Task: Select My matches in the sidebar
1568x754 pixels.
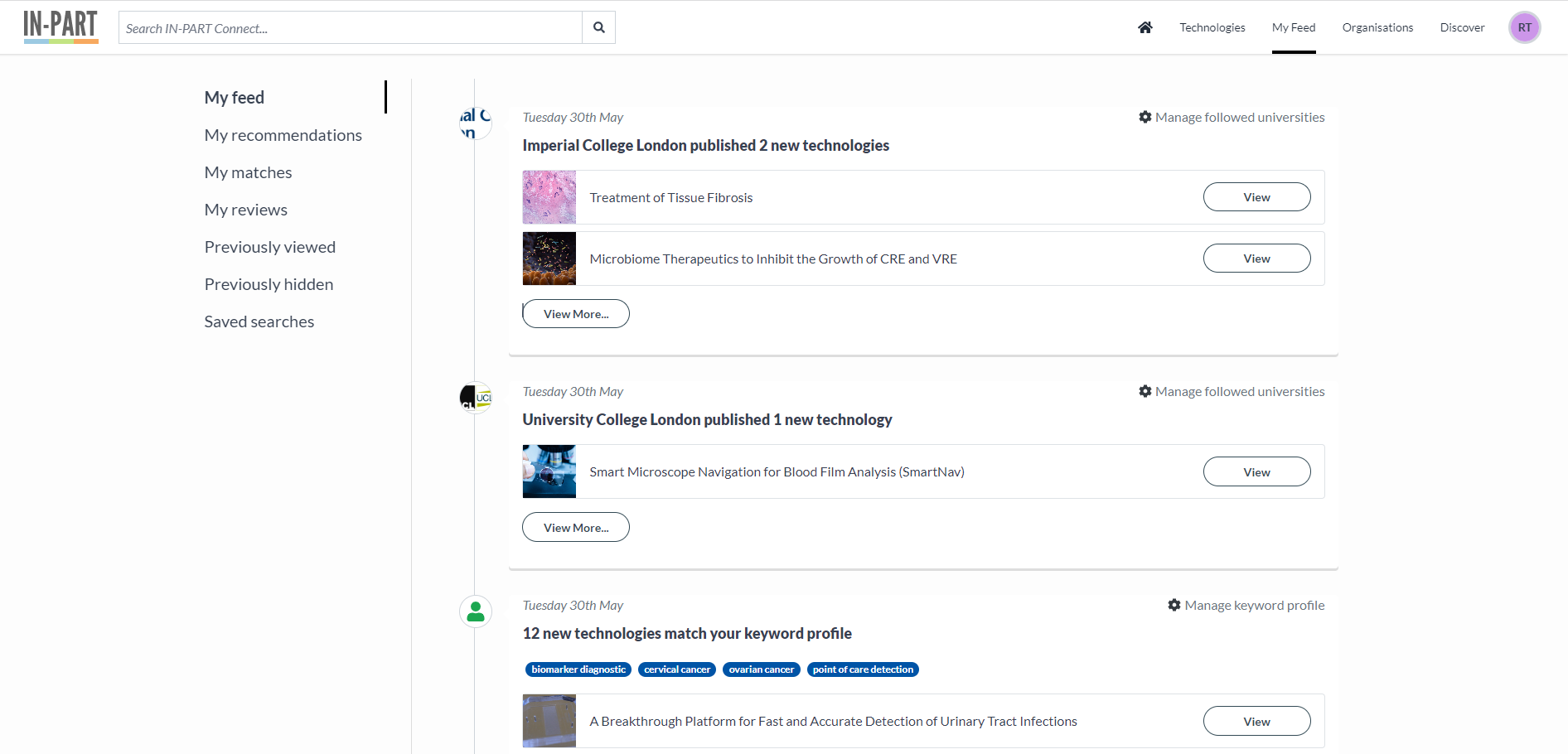Action: pos(249,172)
